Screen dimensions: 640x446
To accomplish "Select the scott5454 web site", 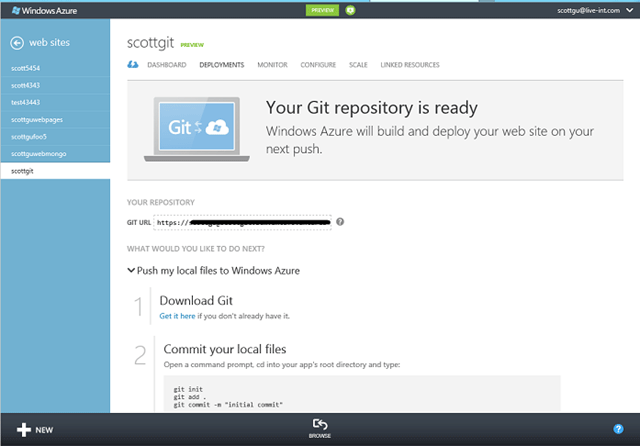I will coord(56,68).
